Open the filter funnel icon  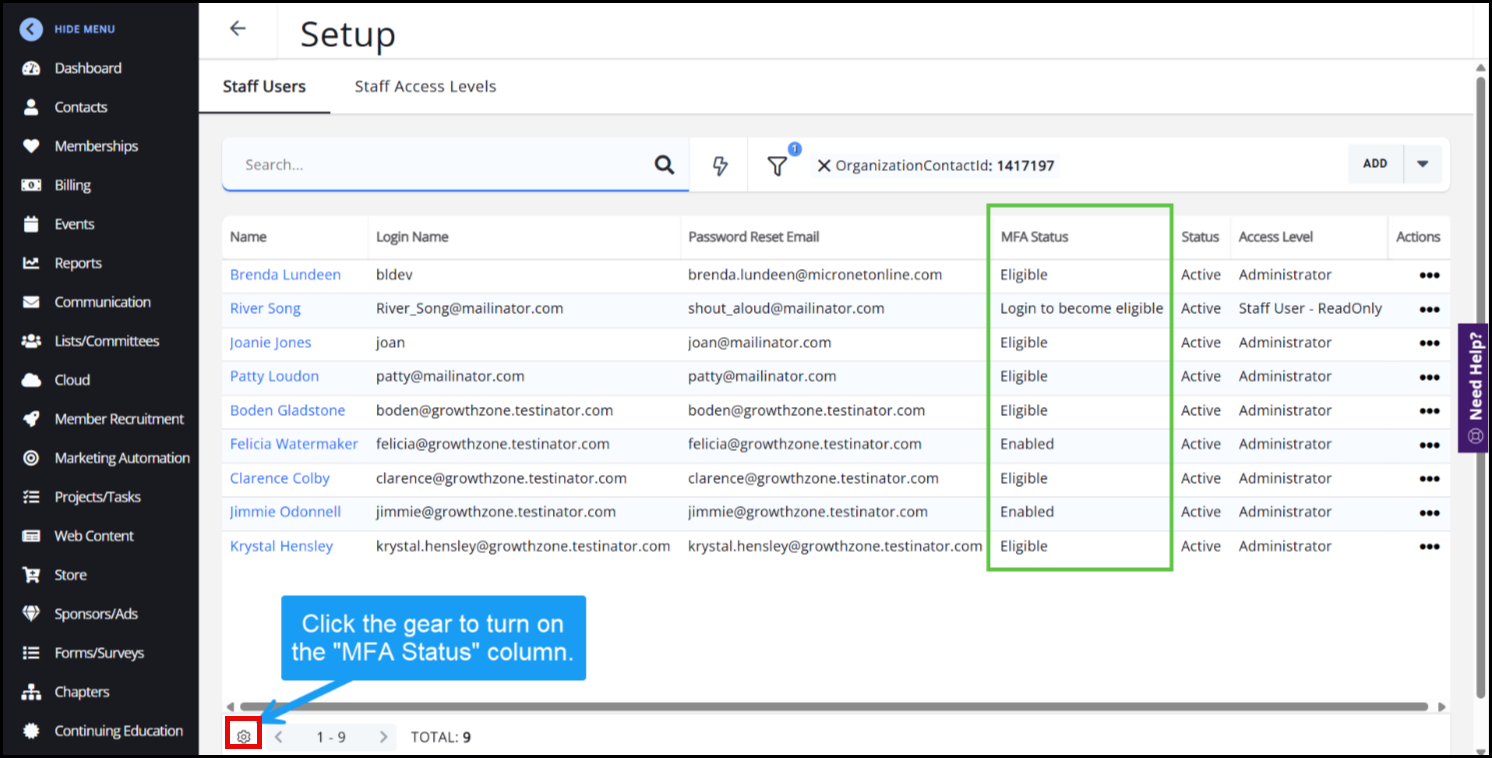click(777, 166)
